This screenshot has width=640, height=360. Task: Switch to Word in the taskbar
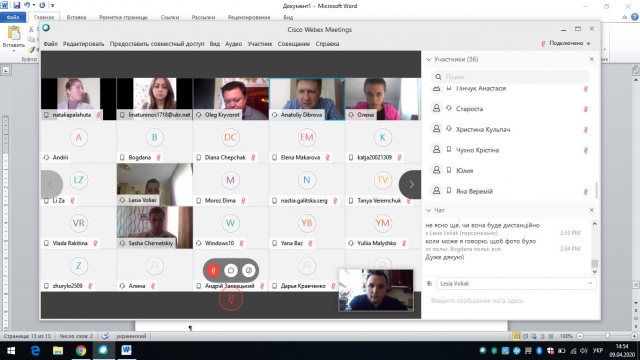127,351
